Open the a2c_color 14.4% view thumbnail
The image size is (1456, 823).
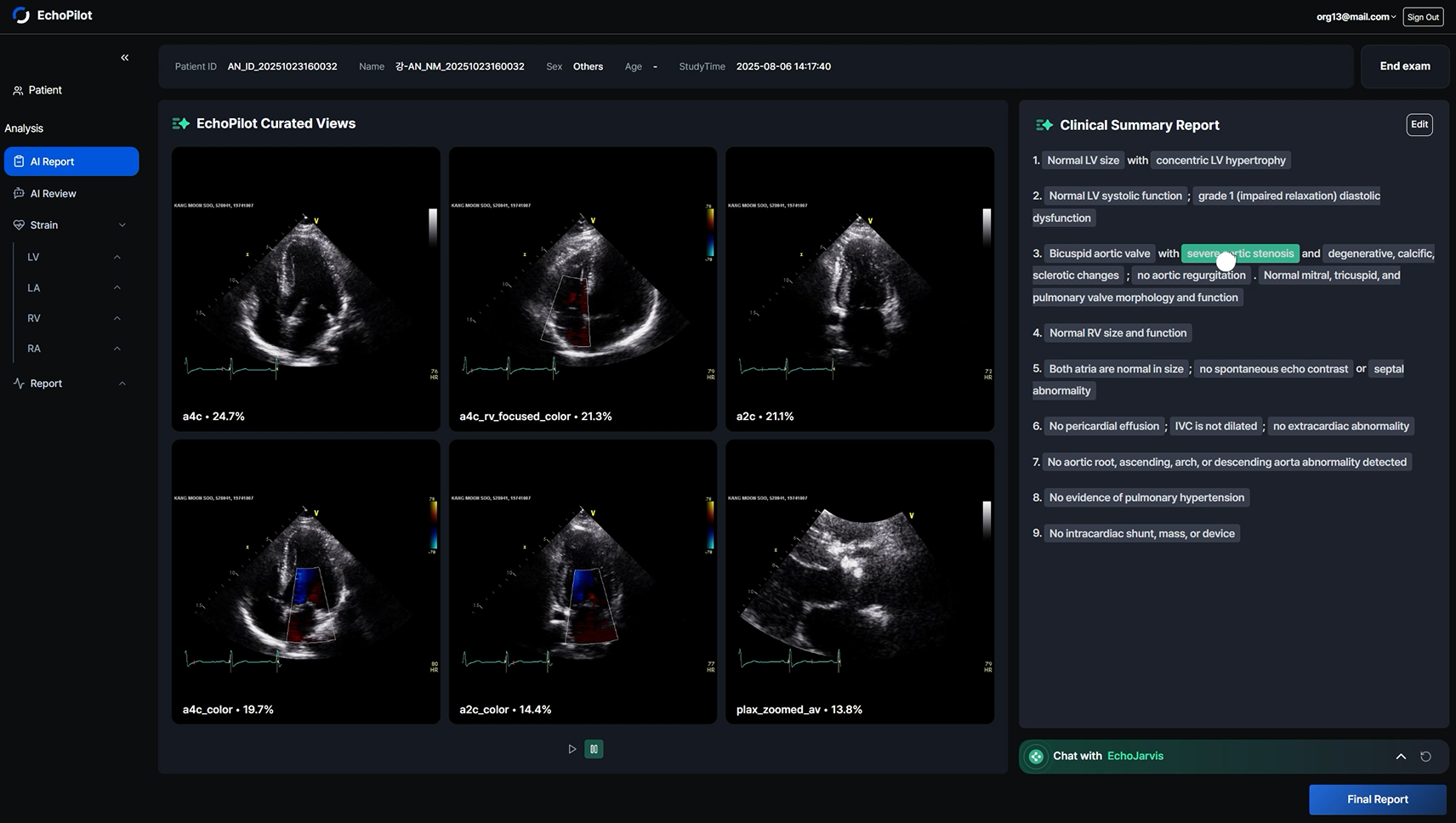[x=583, y=582]
